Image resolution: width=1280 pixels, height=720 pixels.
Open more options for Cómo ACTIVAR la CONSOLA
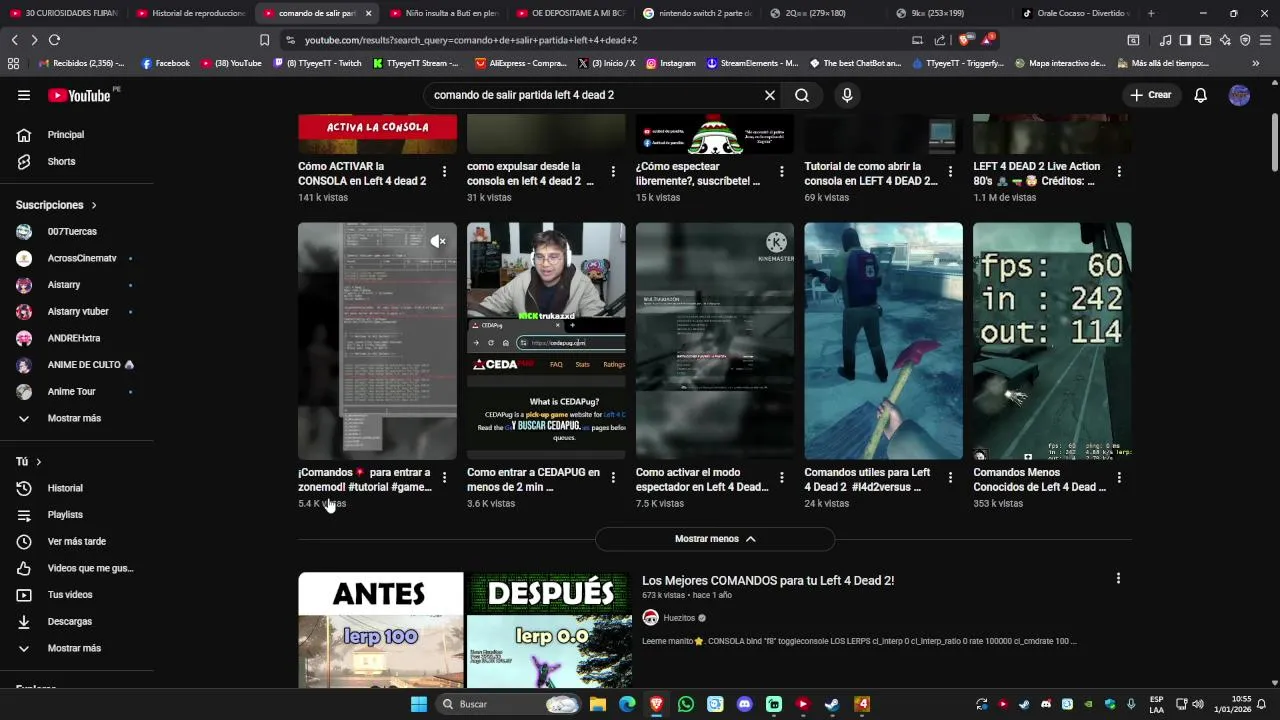point(444,172)
